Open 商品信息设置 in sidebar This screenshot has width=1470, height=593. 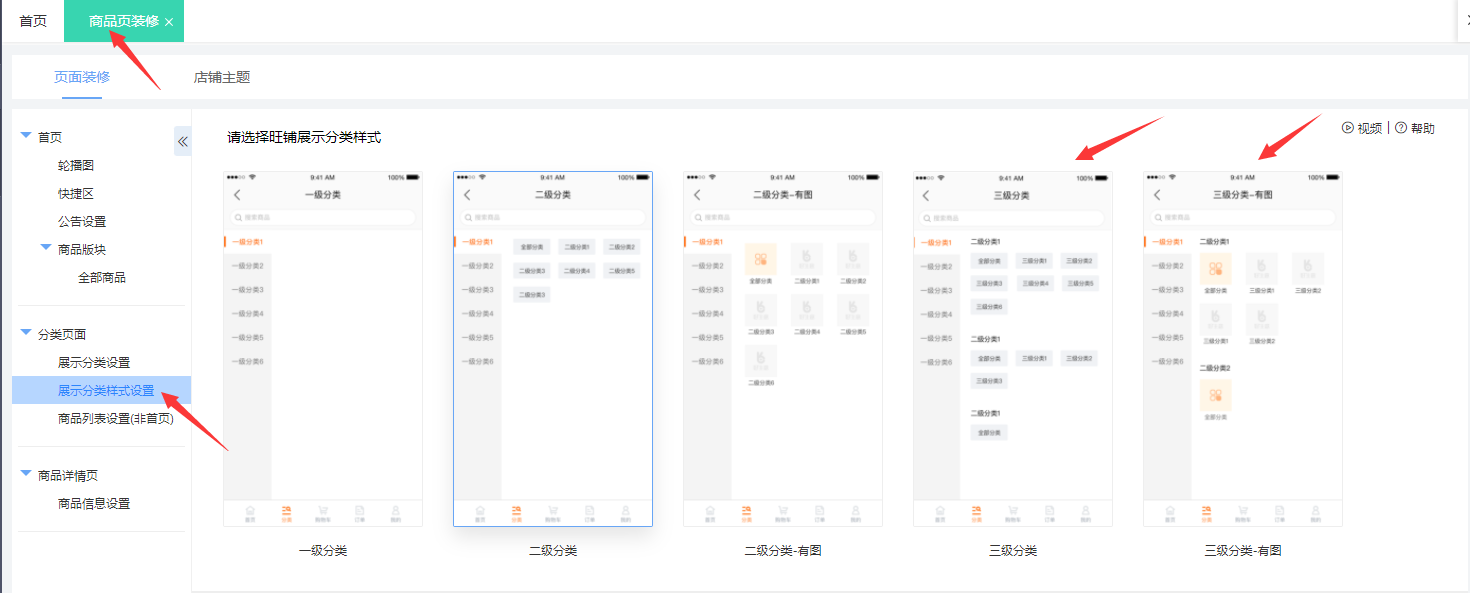94,503
